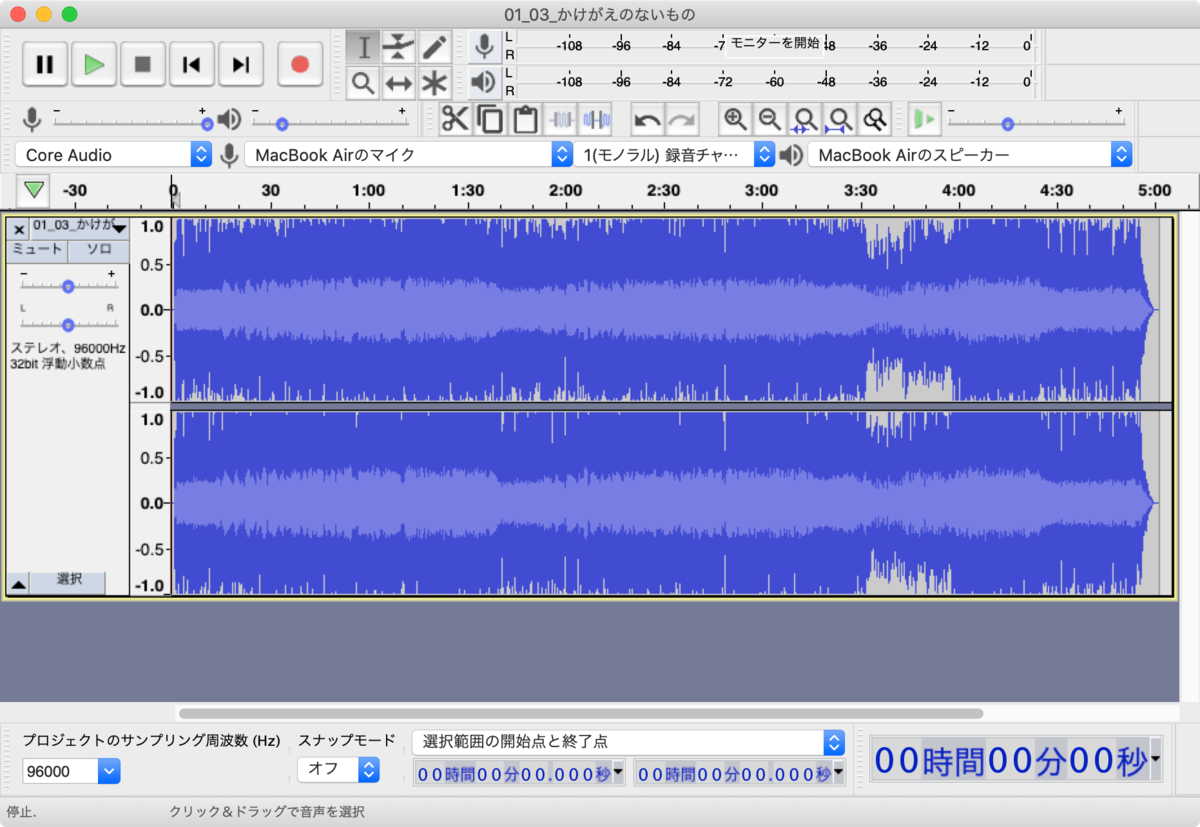Collapse the track with the triangle button
Screen dimensions: 1200x827
tap(18, 583)
